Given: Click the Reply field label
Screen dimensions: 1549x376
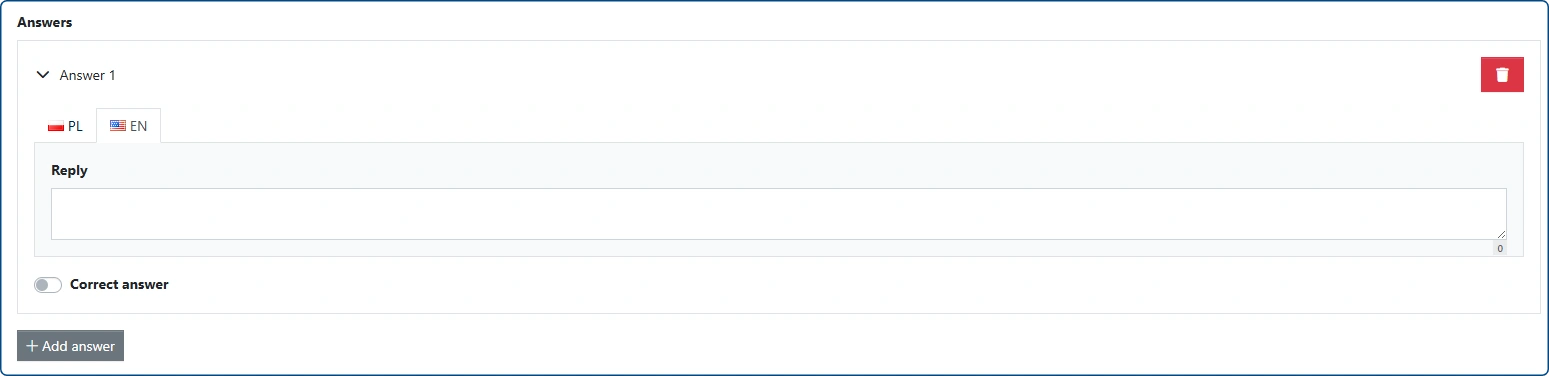Looking at the screenshot, I should click(x=69, y=170).
